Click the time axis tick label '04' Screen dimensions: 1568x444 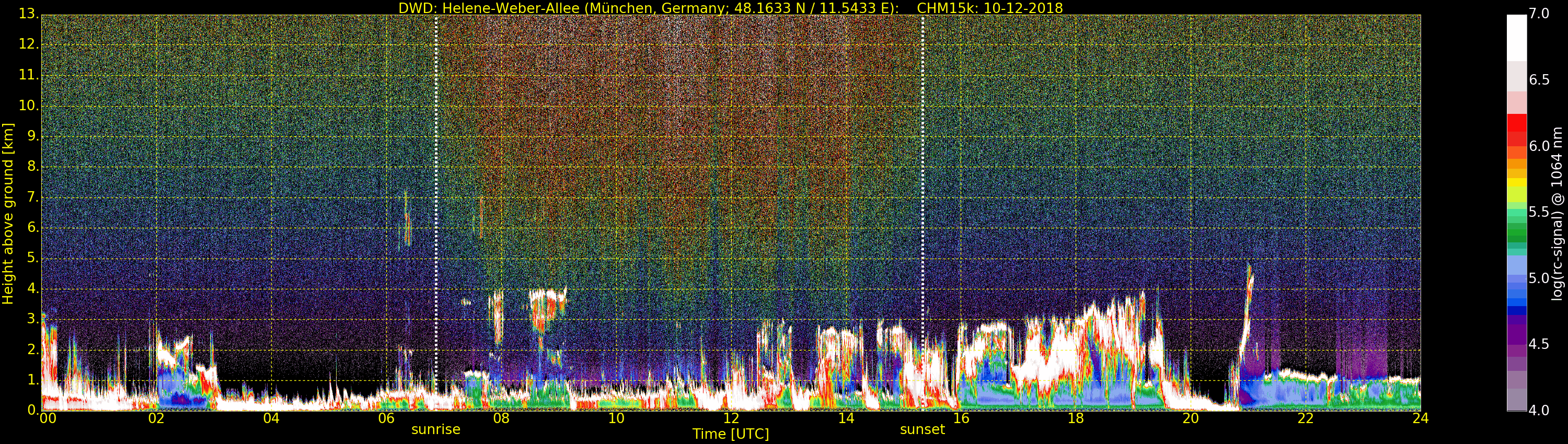click(271, 418)
